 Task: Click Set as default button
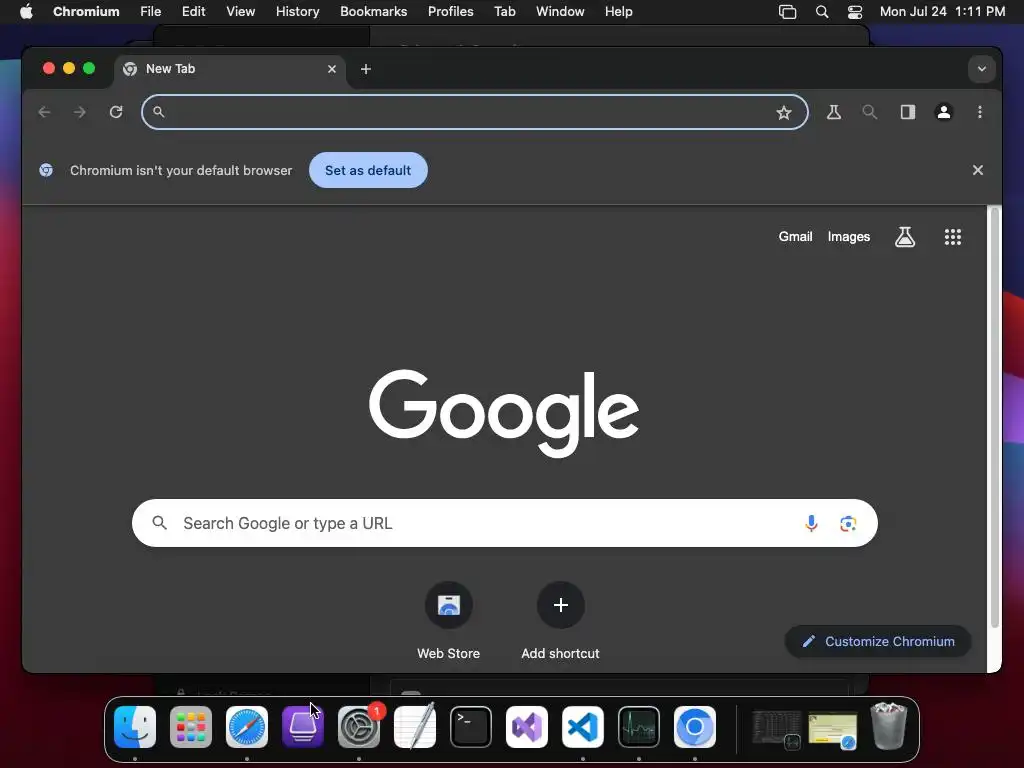point(368,170)
